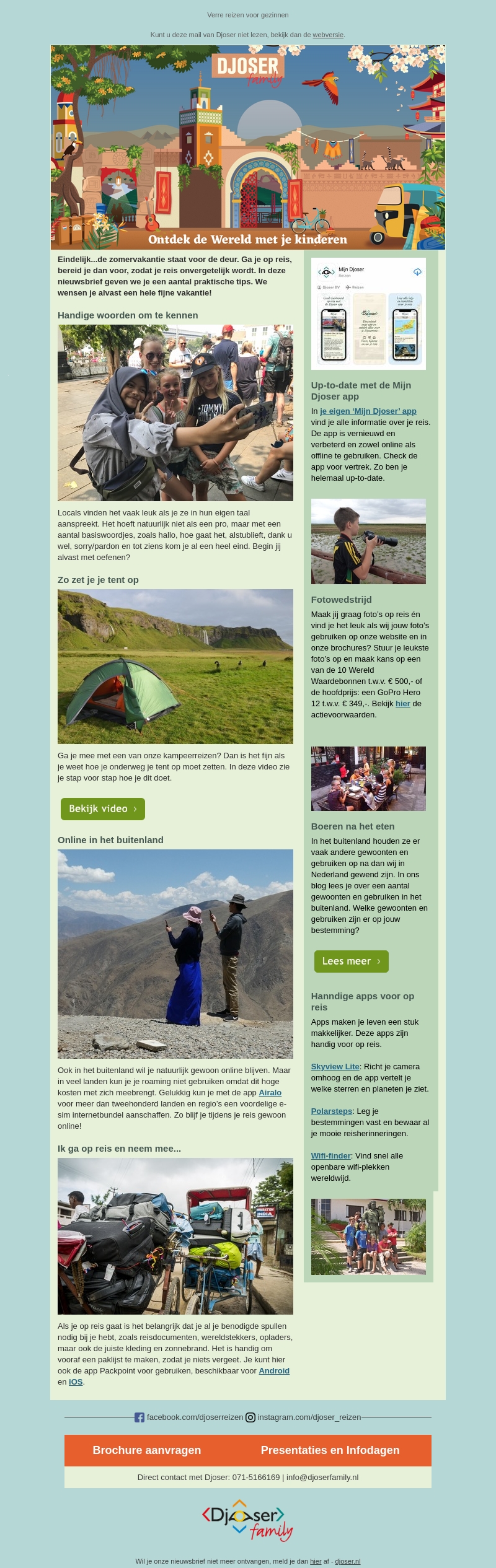The width and height of the screenshot is (496, 1568).
Task: Click Presentaties en Infodagen
Action: [330, 1450]
